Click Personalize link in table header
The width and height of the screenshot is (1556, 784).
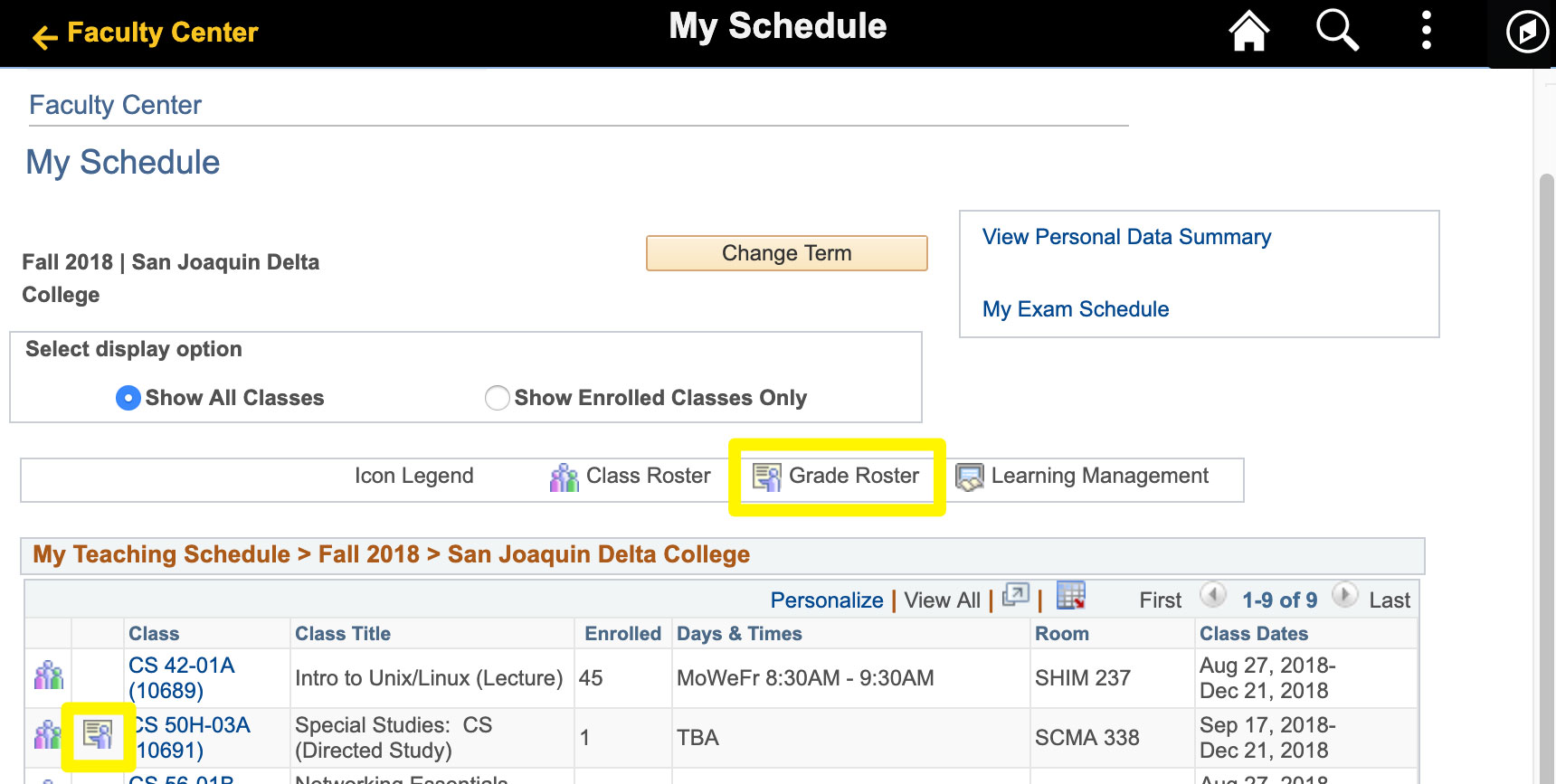pos(826,600)
